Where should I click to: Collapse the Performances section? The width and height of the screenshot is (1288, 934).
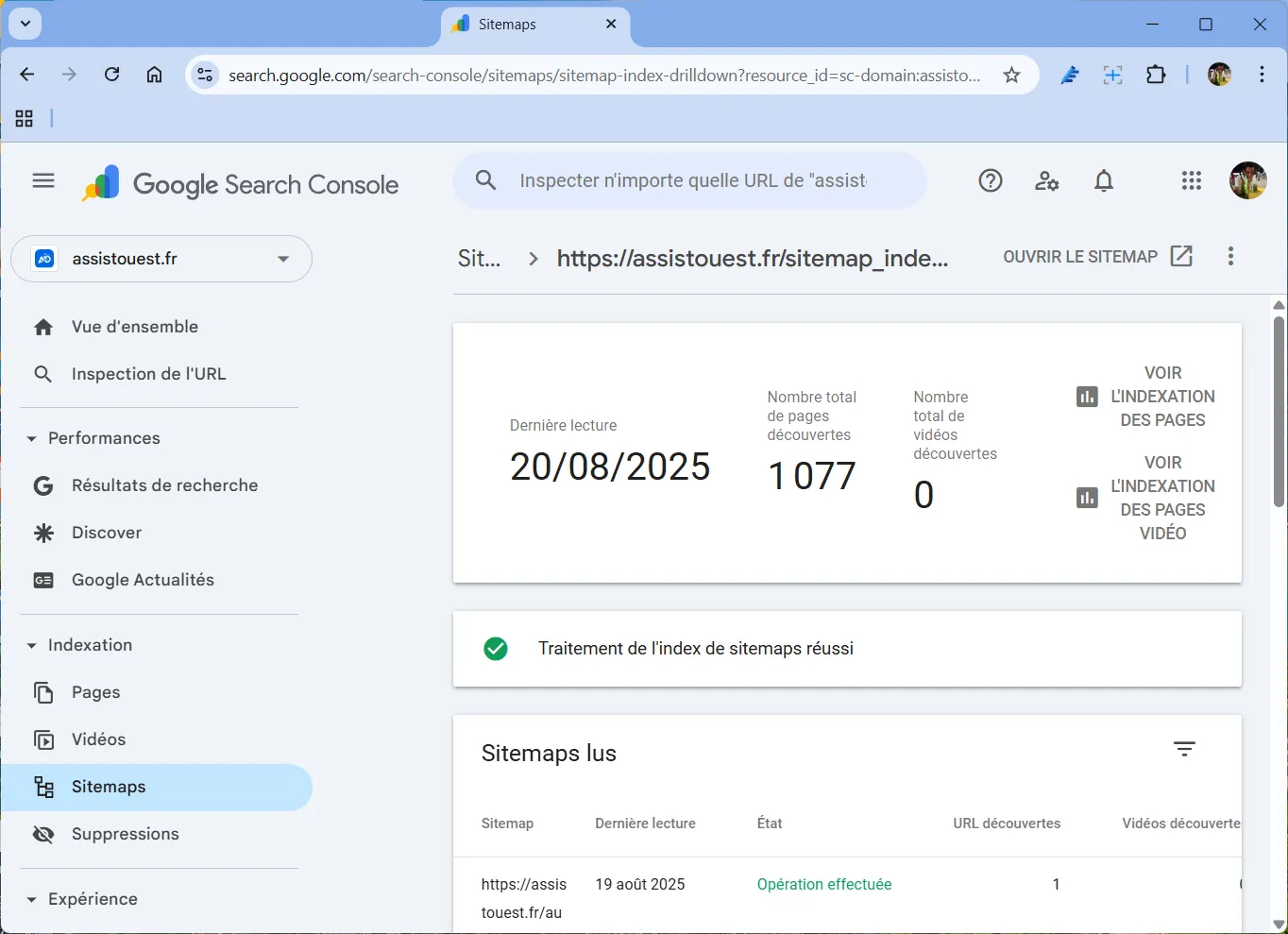(x=31, y=438)
